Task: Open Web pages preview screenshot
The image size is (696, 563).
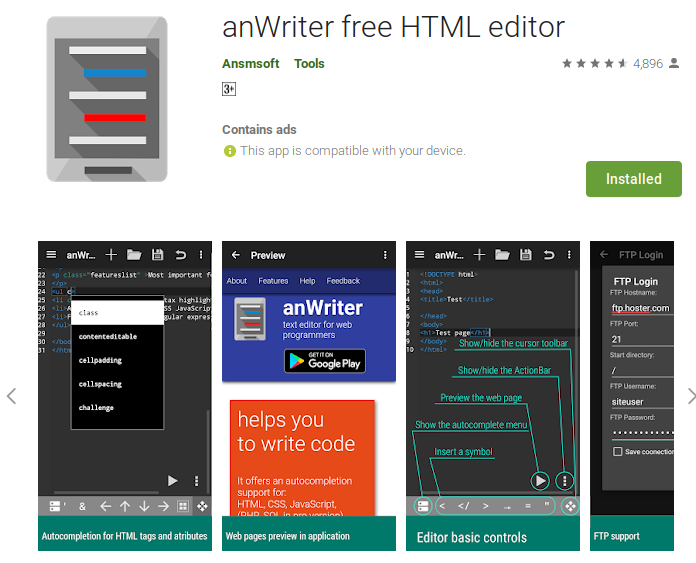Action: click(308, 396)
